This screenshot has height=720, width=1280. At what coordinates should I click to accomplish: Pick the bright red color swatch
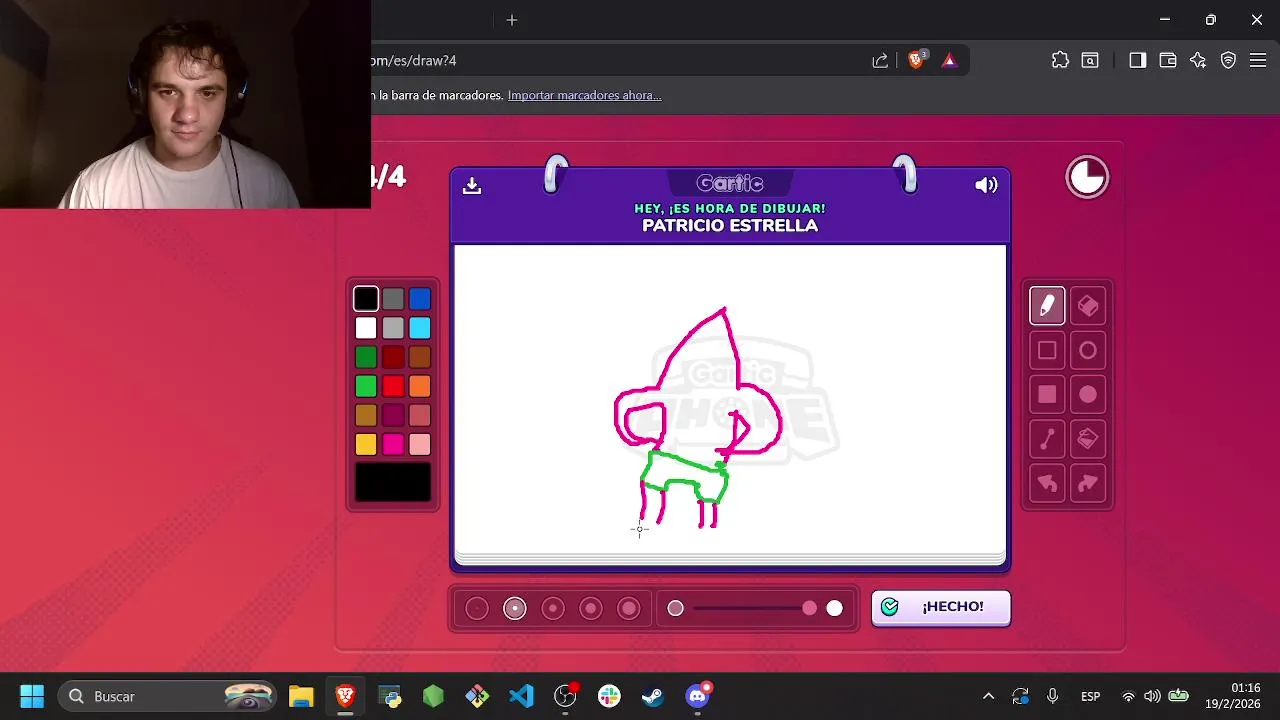point(393,386)
